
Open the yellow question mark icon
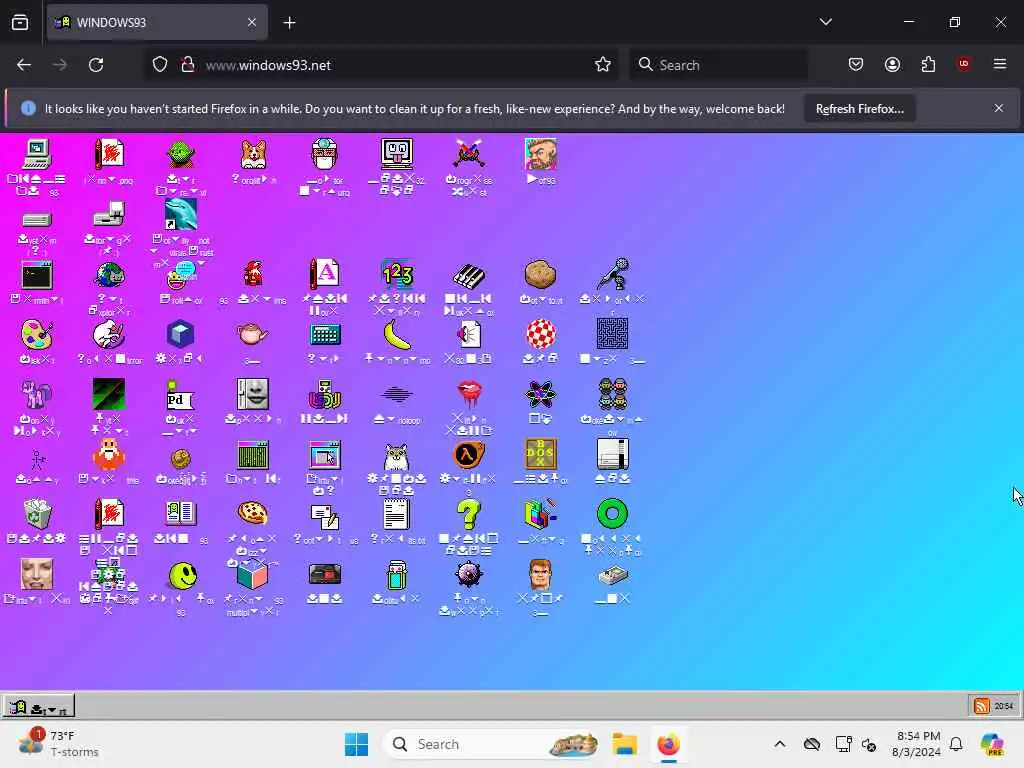469,514
